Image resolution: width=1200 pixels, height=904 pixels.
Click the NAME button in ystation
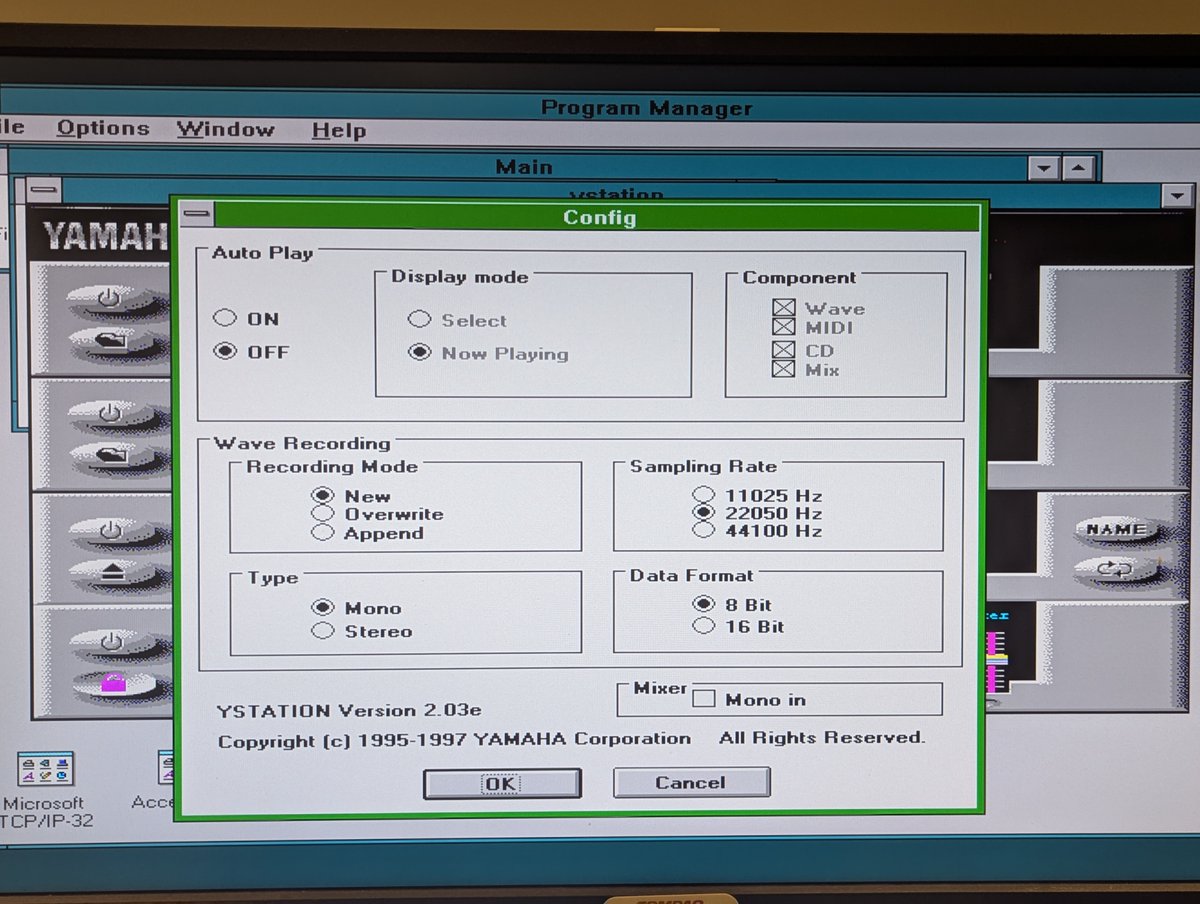point(1116,530)
